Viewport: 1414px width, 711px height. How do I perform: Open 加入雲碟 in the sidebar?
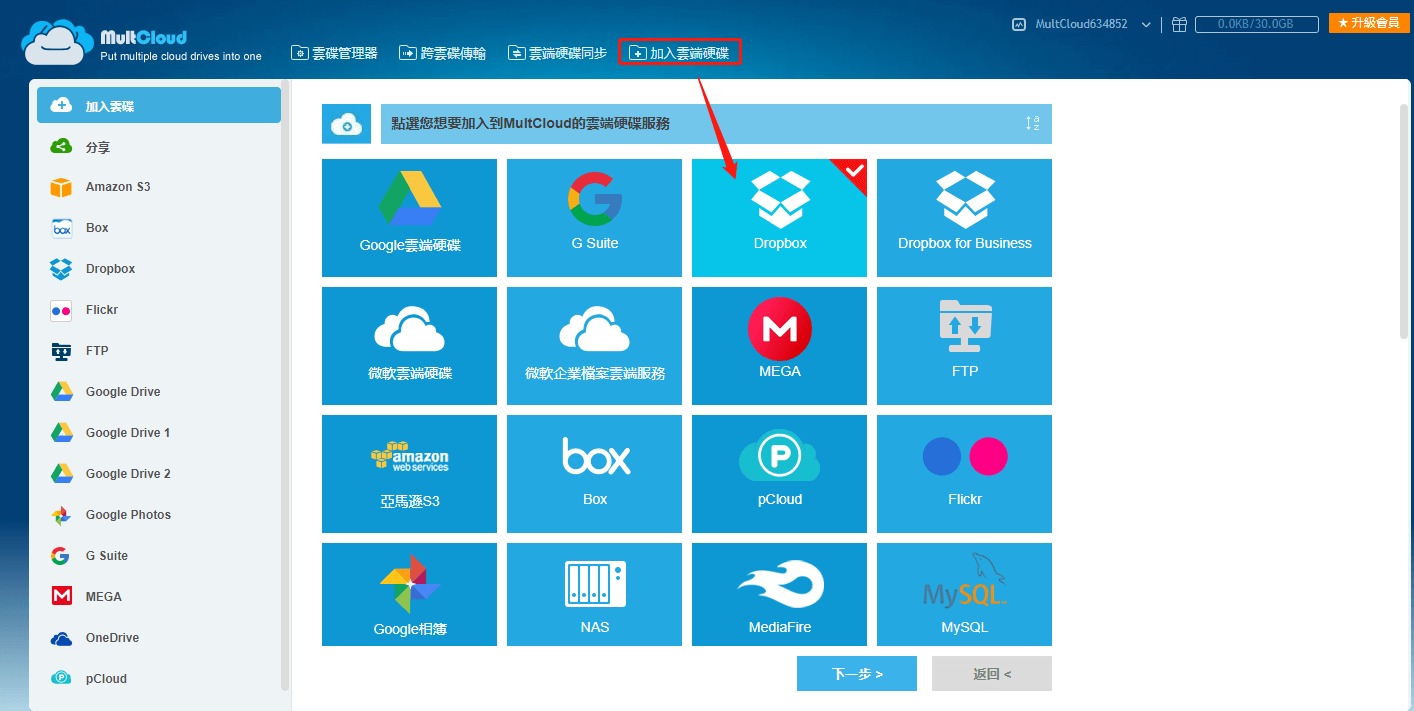[159, 105]
